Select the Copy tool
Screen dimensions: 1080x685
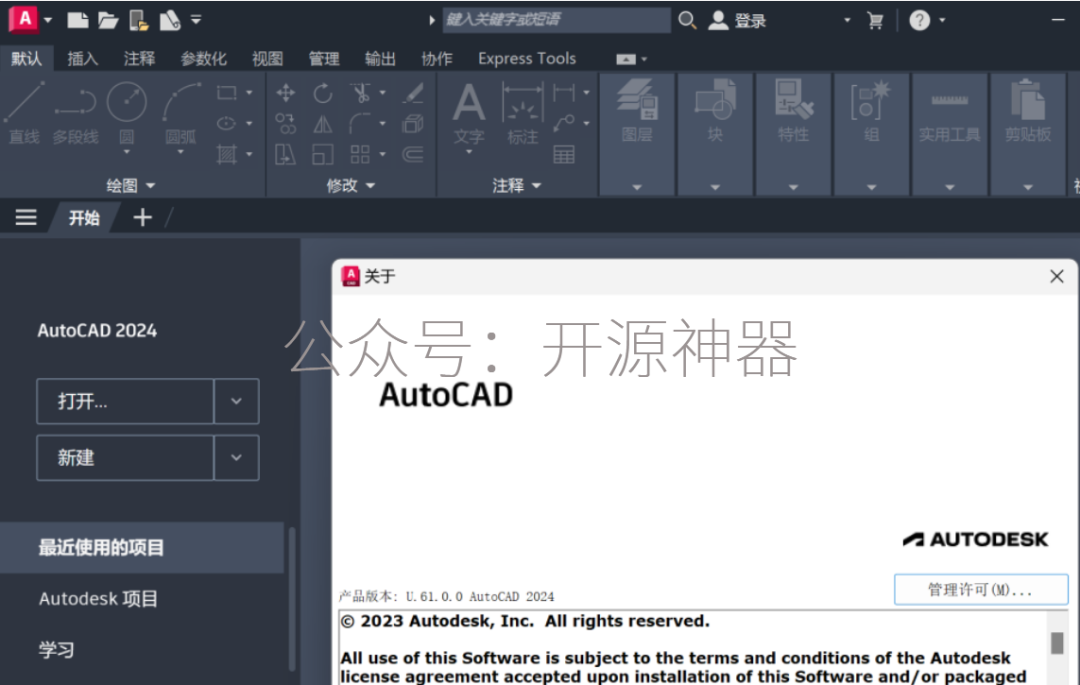285,124
